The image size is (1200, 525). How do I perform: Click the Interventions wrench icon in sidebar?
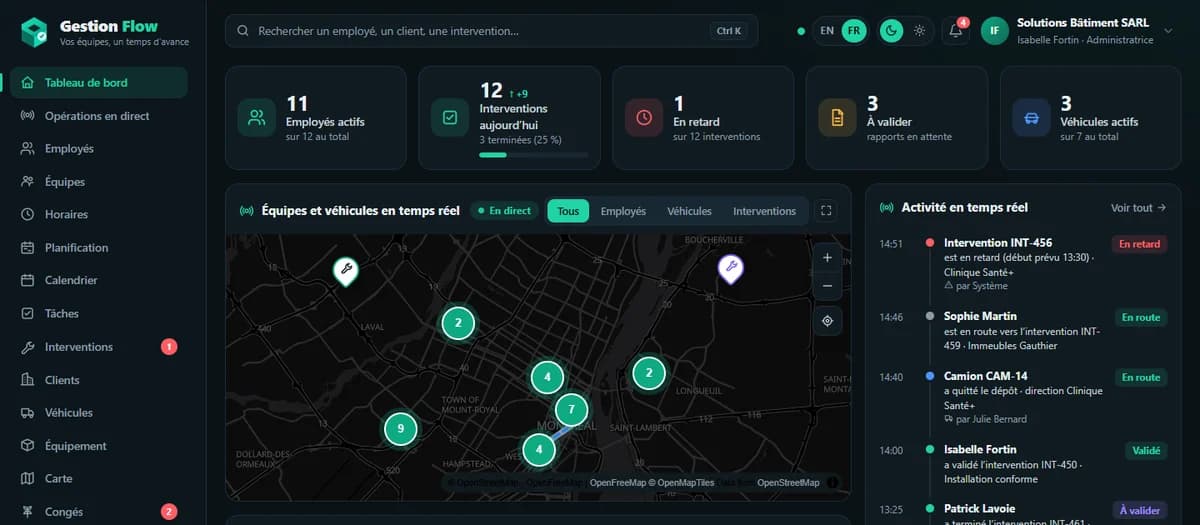point(27,347)
